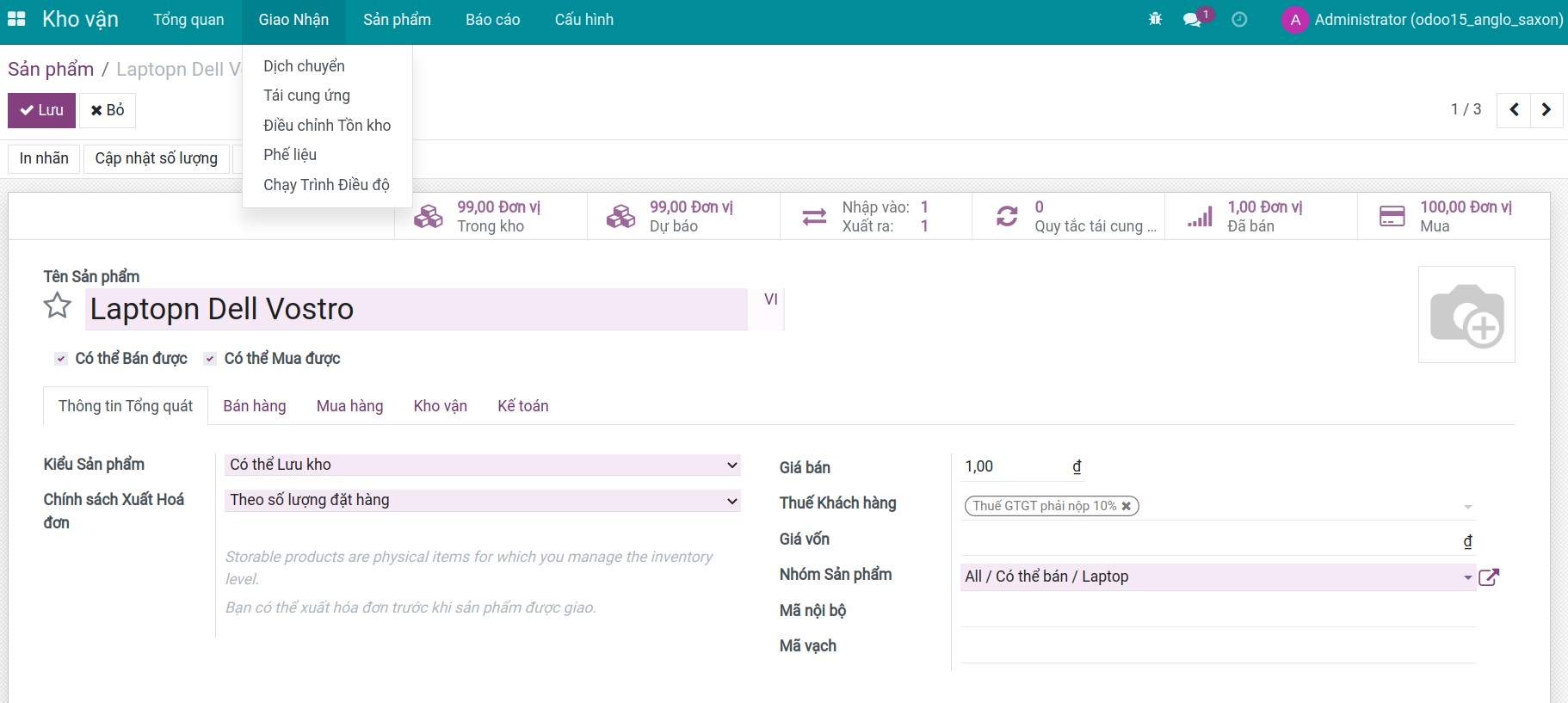Upload product image via camera icon
The height and width of the screenshot is (703, 1568).
coord(1466,315)
